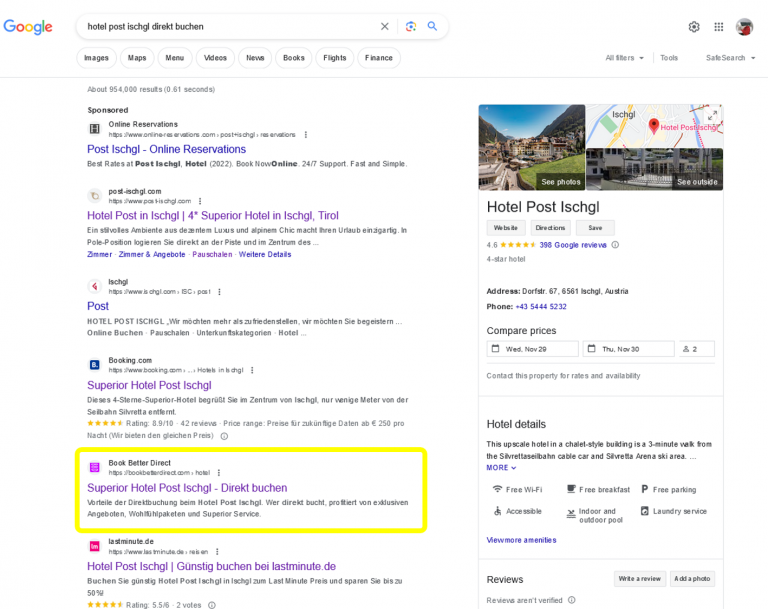Open See outside street view thumbnail
Screen dimensions: 768x609
point(654,169)
